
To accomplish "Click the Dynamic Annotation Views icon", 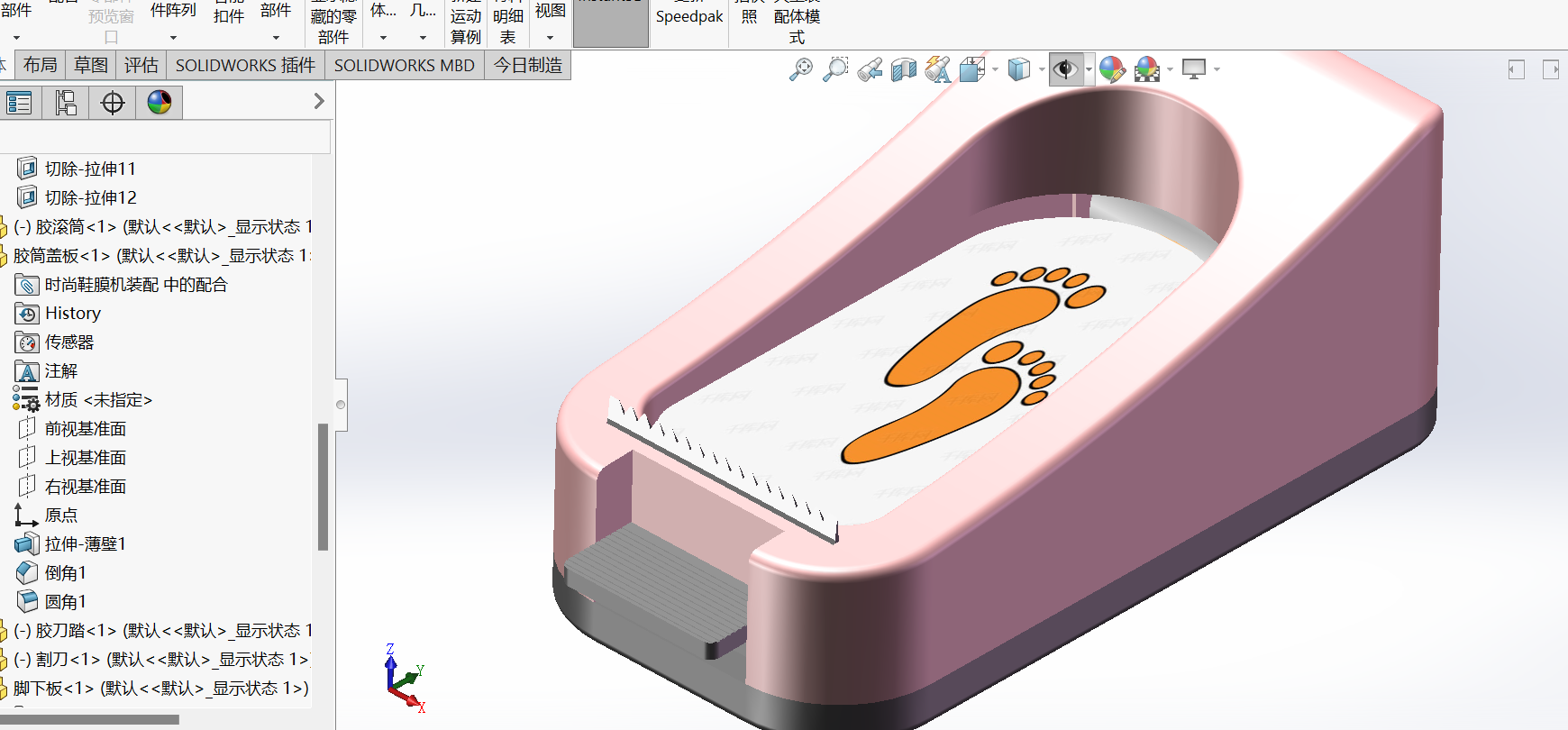I will click(938, 69).
